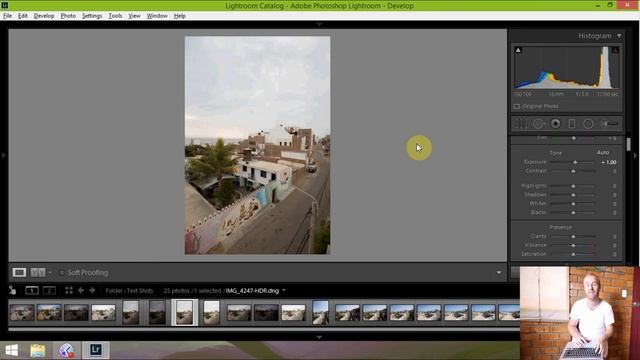
Task: Adjust the Contrast slider handle
Action: tap(573, 171)
